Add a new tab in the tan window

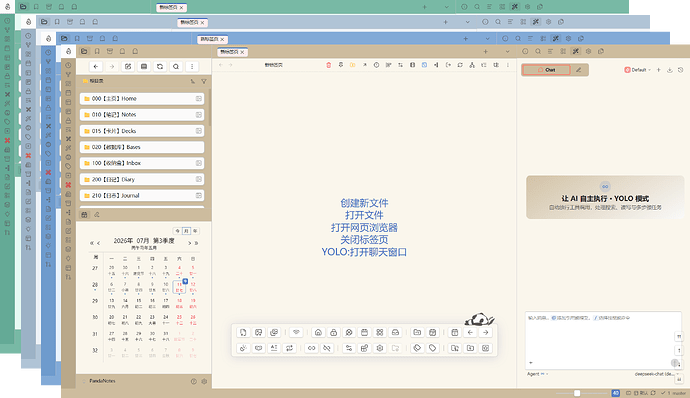485,52
